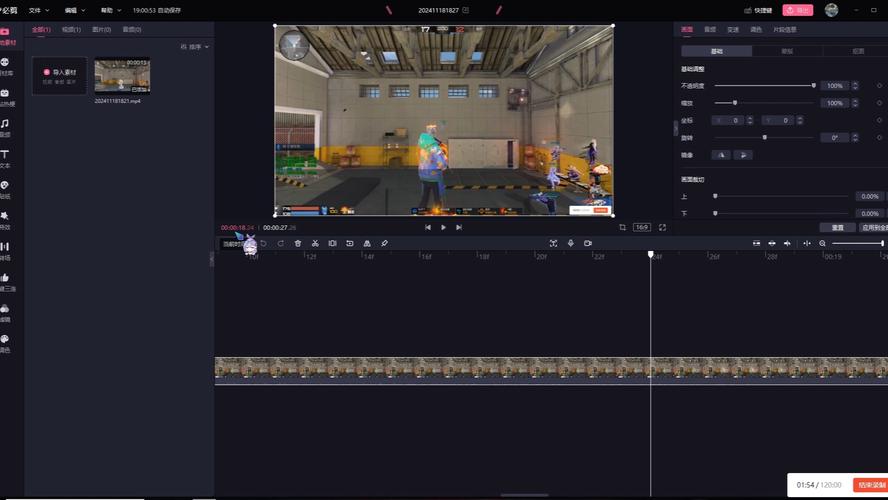
Task: Toggle the rotation keyframe diamond
Action: tap(879, 137)
